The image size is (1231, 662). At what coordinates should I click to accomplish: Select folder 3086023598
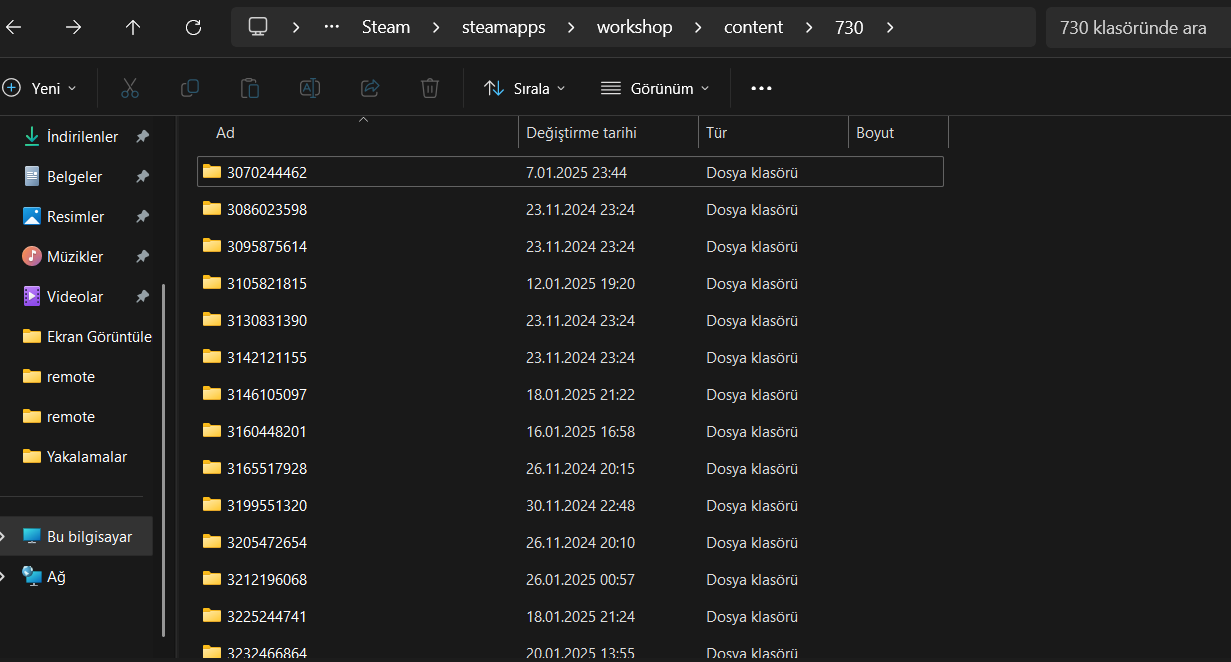570,209
